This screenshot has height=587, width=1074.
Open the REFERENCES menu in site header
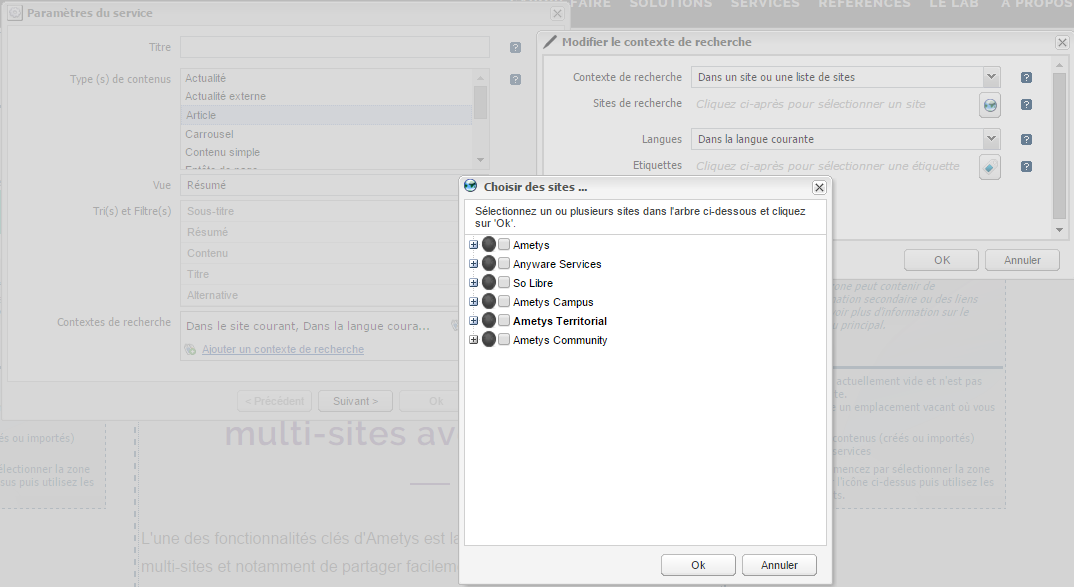point(864,4)
